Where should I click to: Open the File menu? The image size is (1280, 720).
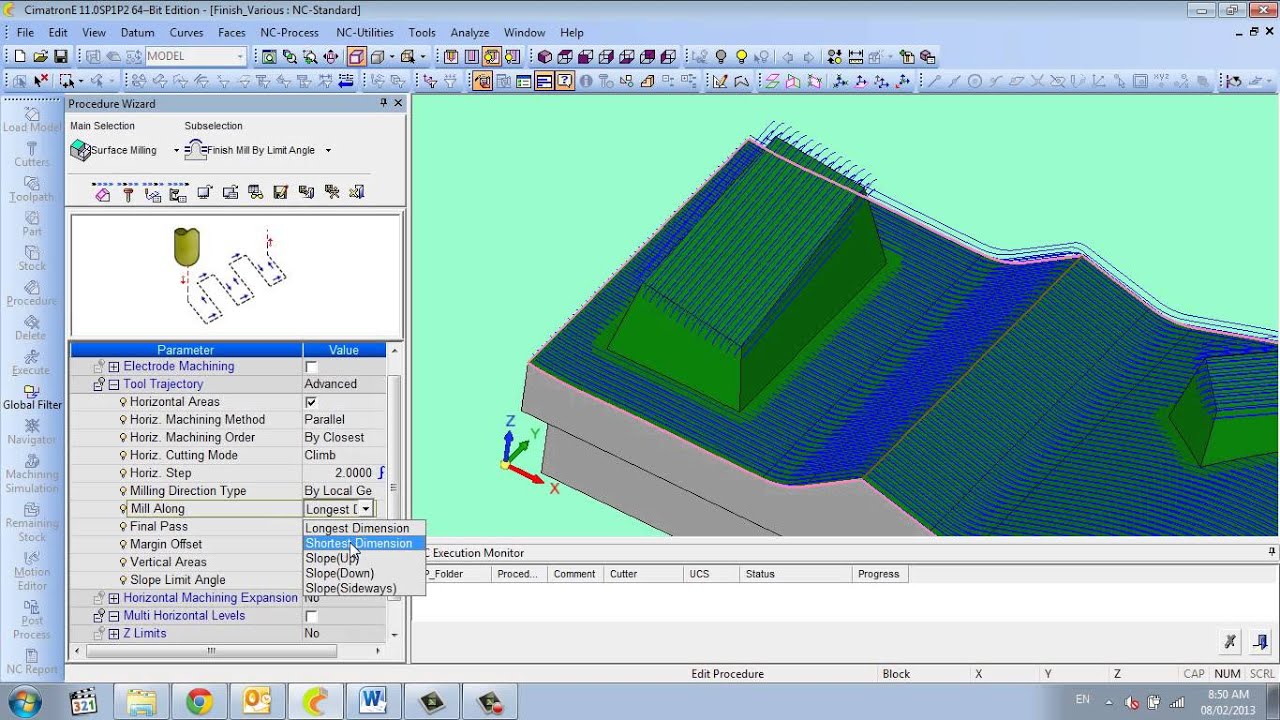coord(25,33)
